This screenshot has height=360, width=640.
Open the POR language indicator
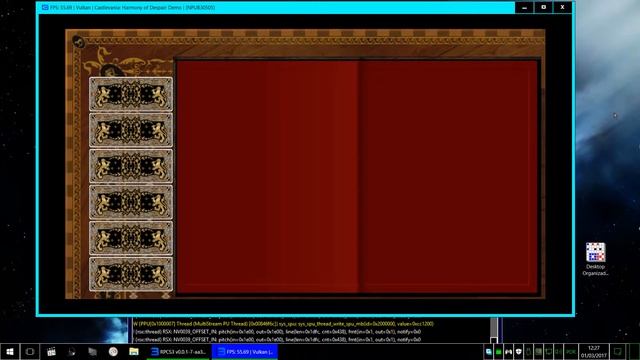tap(571, 352)
